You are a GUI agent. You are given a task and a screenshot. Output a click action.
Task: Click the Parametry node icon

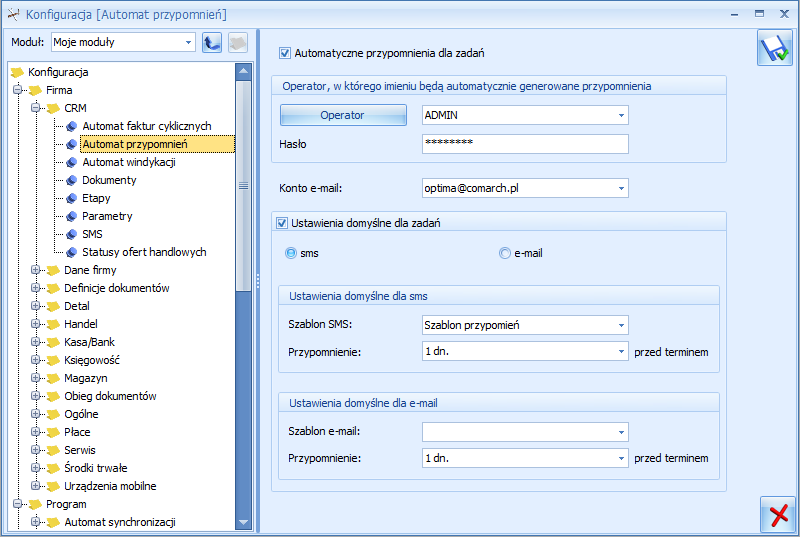pyautogui.click(x=71, y=216)
